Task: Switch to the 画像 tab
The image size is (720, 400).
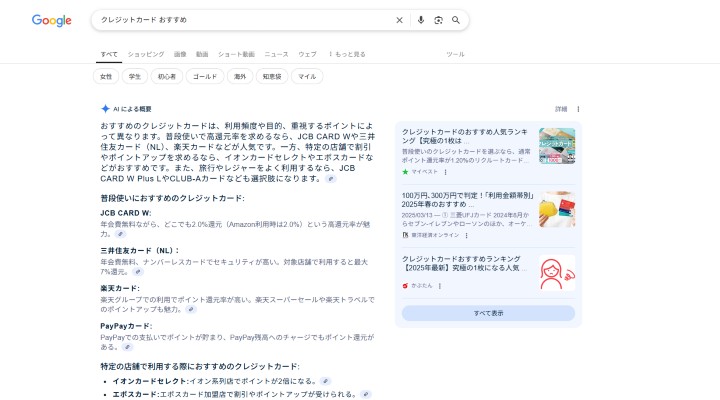Action: tap(180, 54)
